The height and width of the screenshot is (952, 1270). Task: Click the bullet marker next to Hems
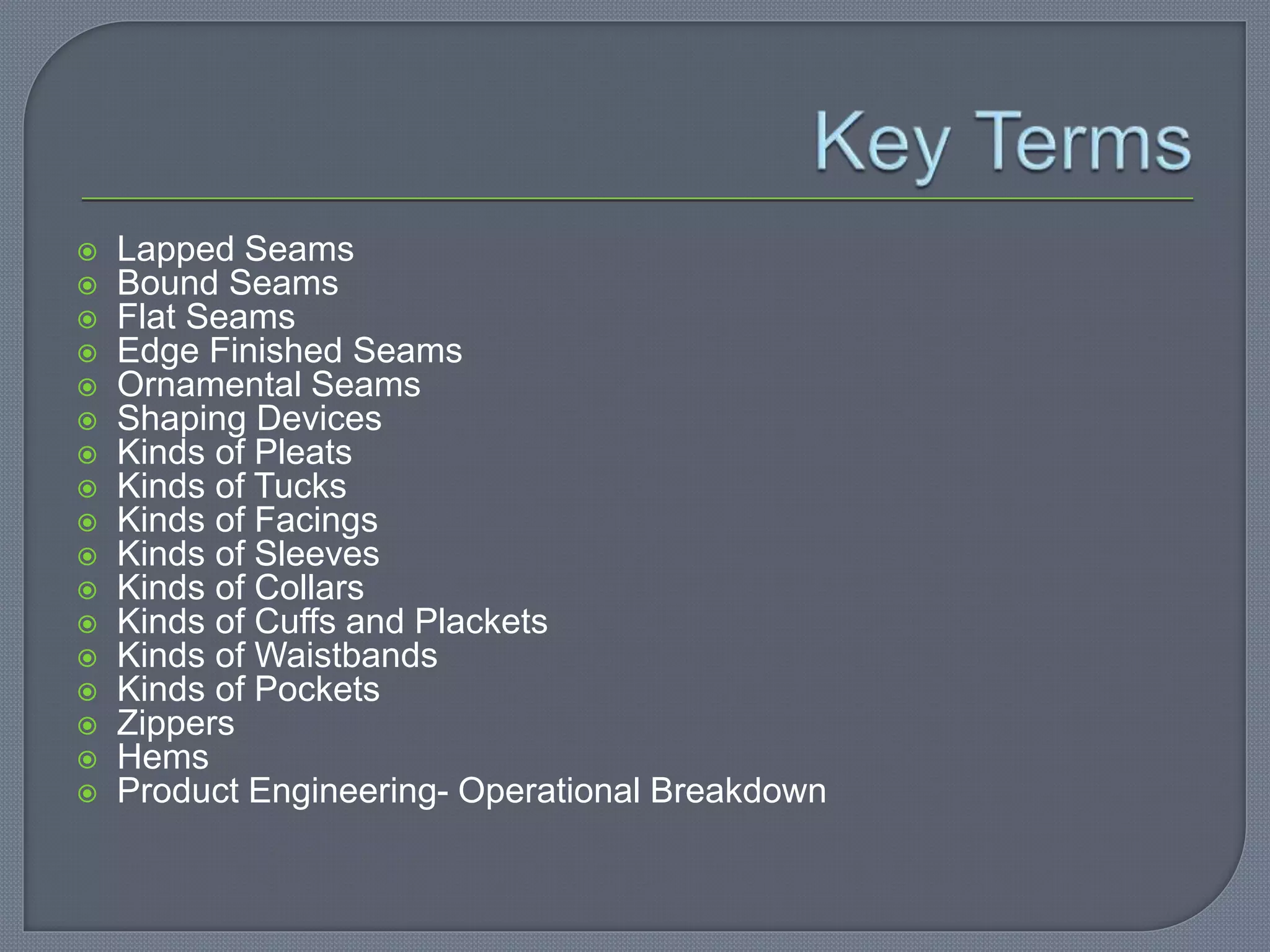click(x=87, y=760)
